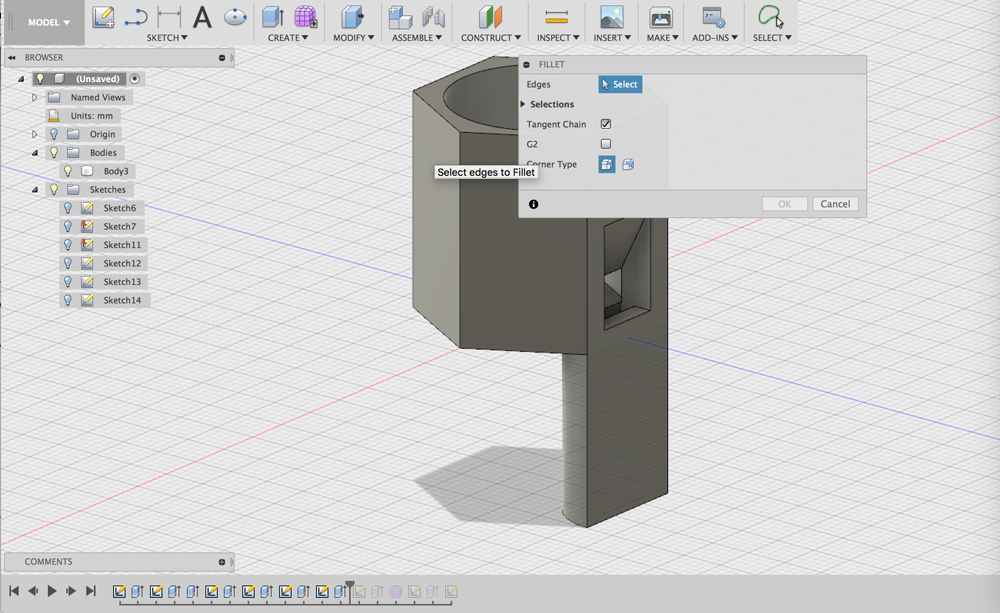
Task: Open the MODEL workspace dropdown
Action: (x=48, y=22)
